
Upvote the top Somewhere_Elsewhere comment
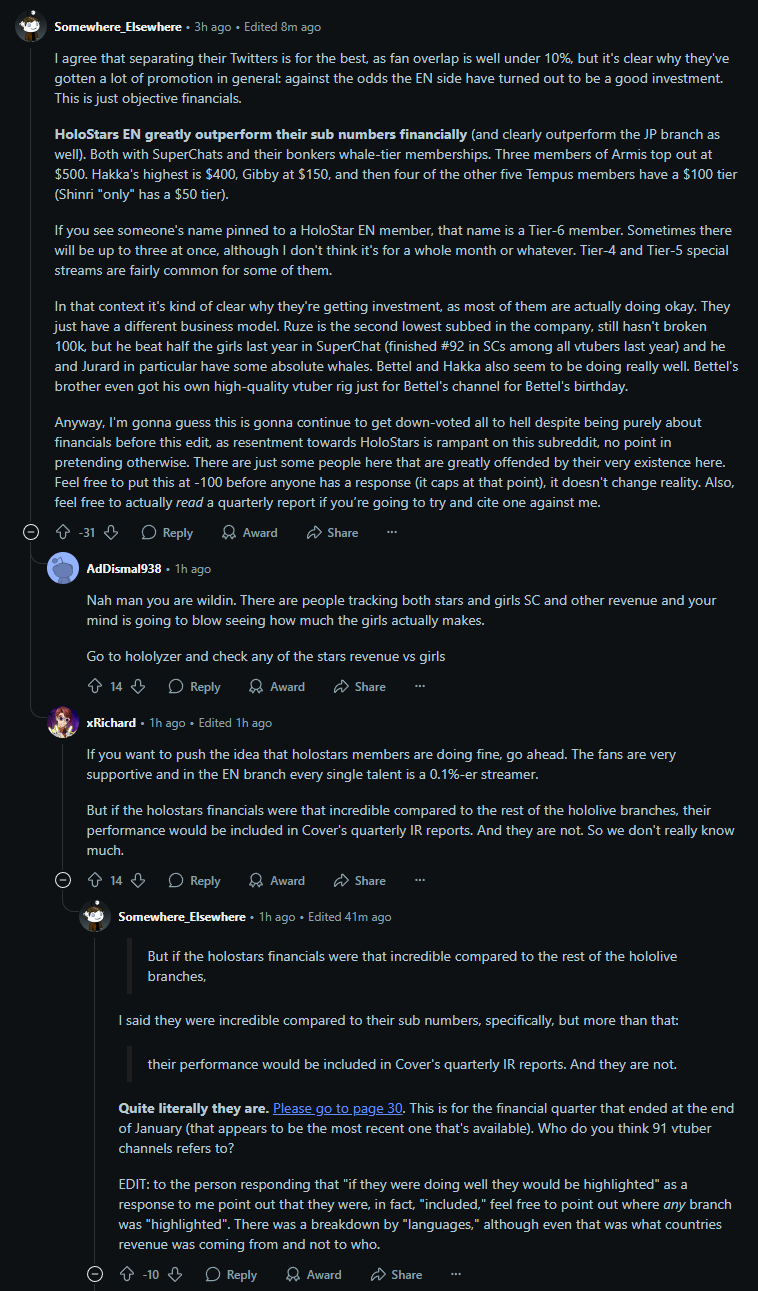63,533
